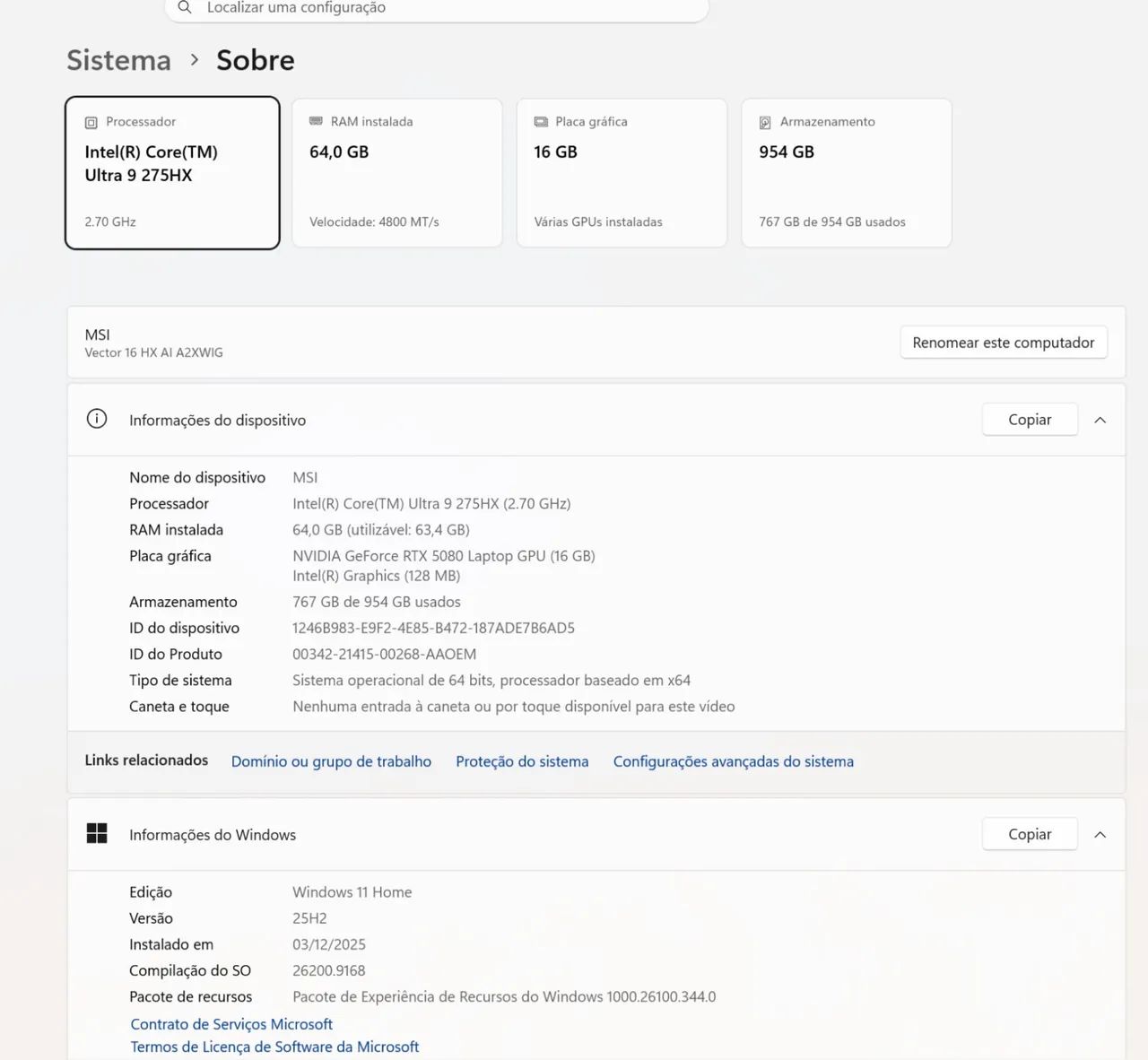Click the processor chip icon
The image size is (1148, 1060).
(91, 123)
